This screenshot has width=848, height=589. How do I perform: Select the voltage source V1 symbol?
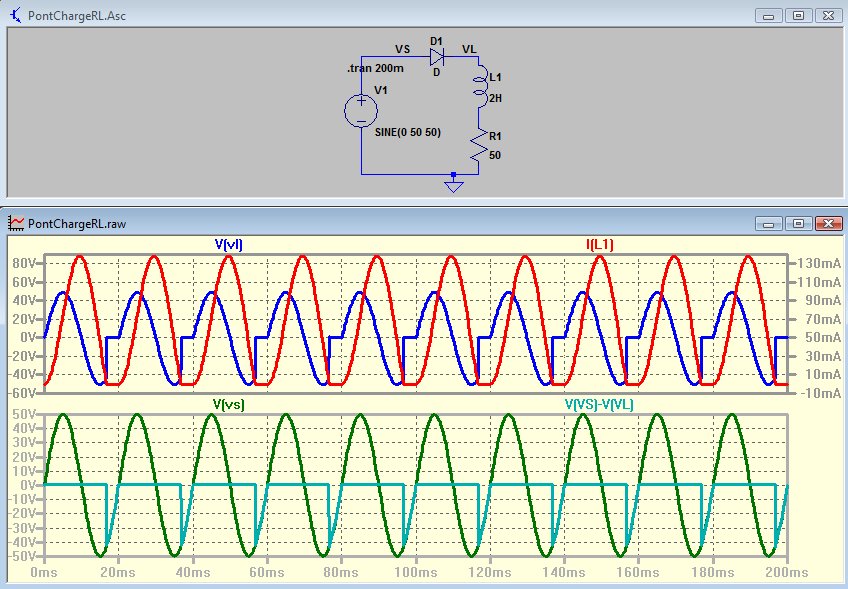click(361, 110)
